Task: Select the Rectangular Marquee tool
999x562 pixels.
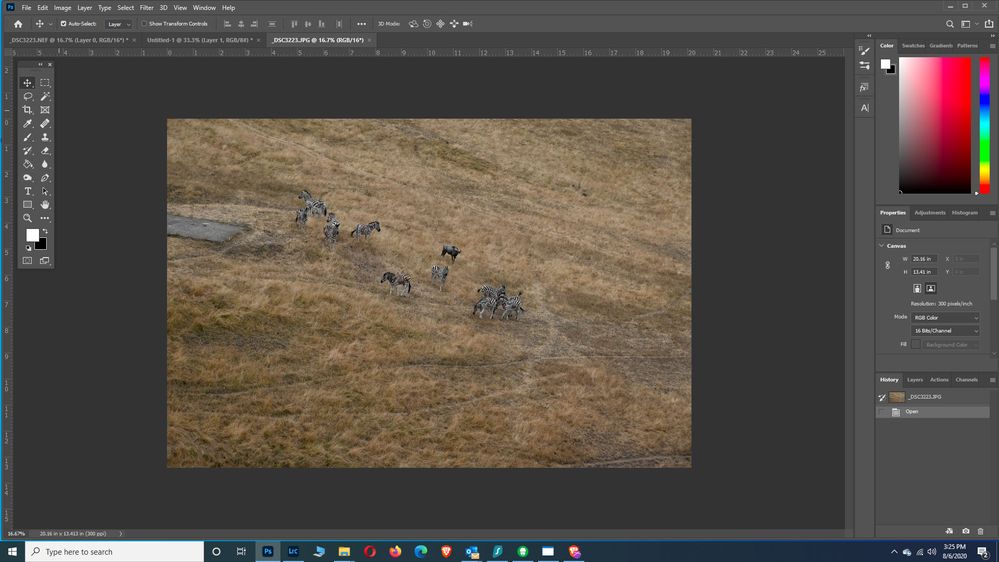Action: 45,83
